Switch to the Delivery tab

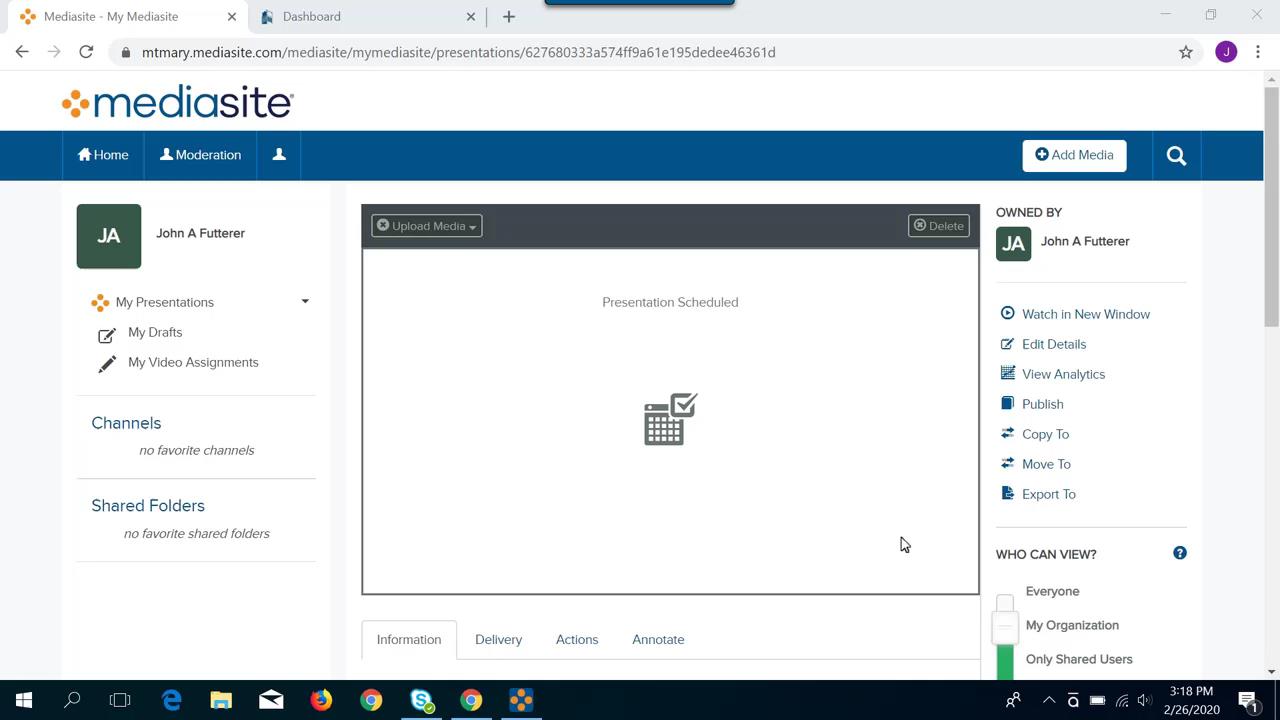coord(498,640)
